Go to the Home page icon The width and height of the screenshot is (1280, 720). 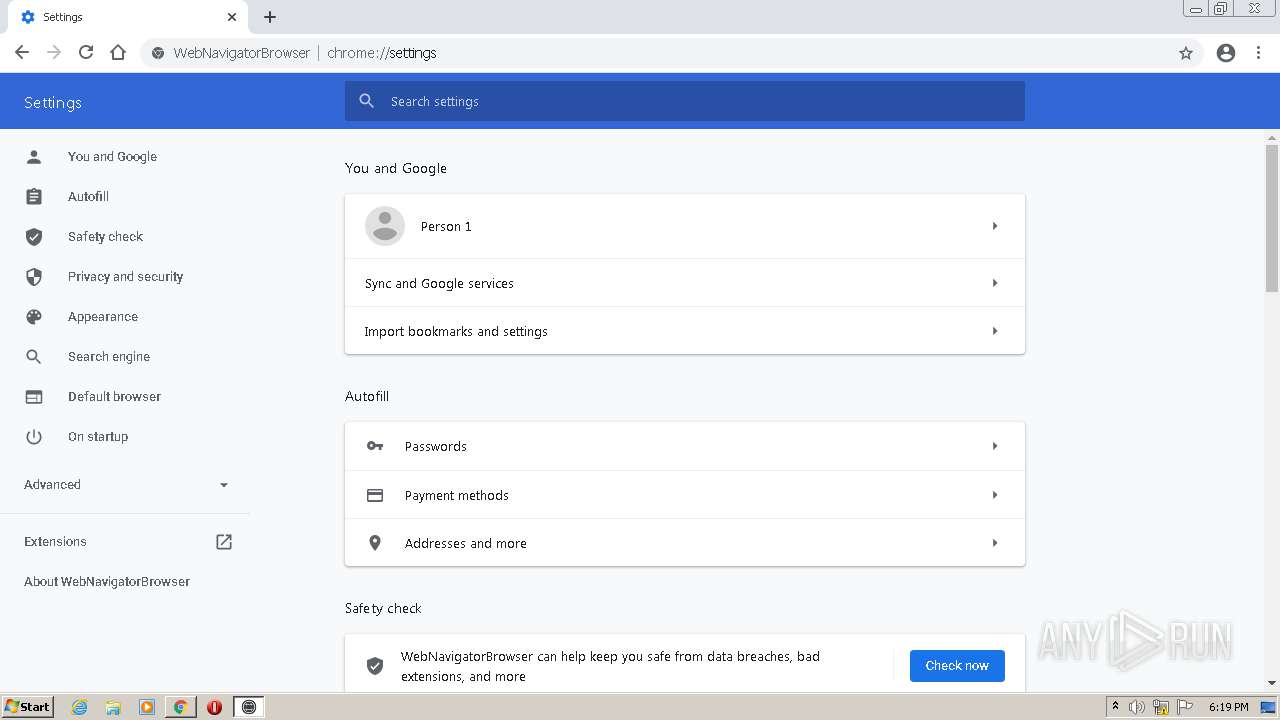click(x=118, y=53)
